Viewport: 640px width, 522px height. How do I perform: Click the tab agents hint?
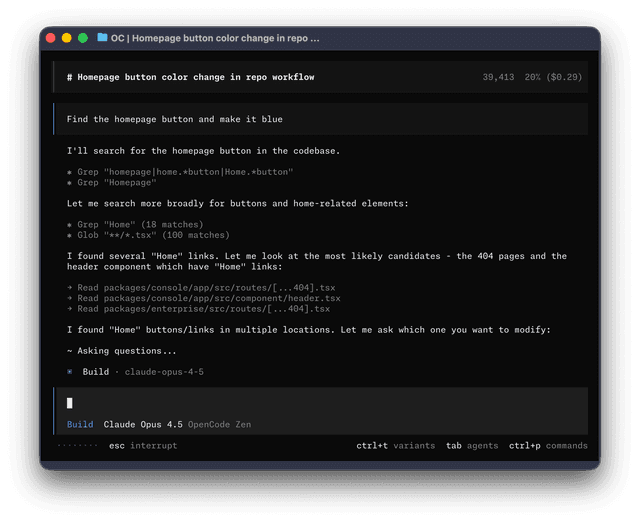[472, 446]
